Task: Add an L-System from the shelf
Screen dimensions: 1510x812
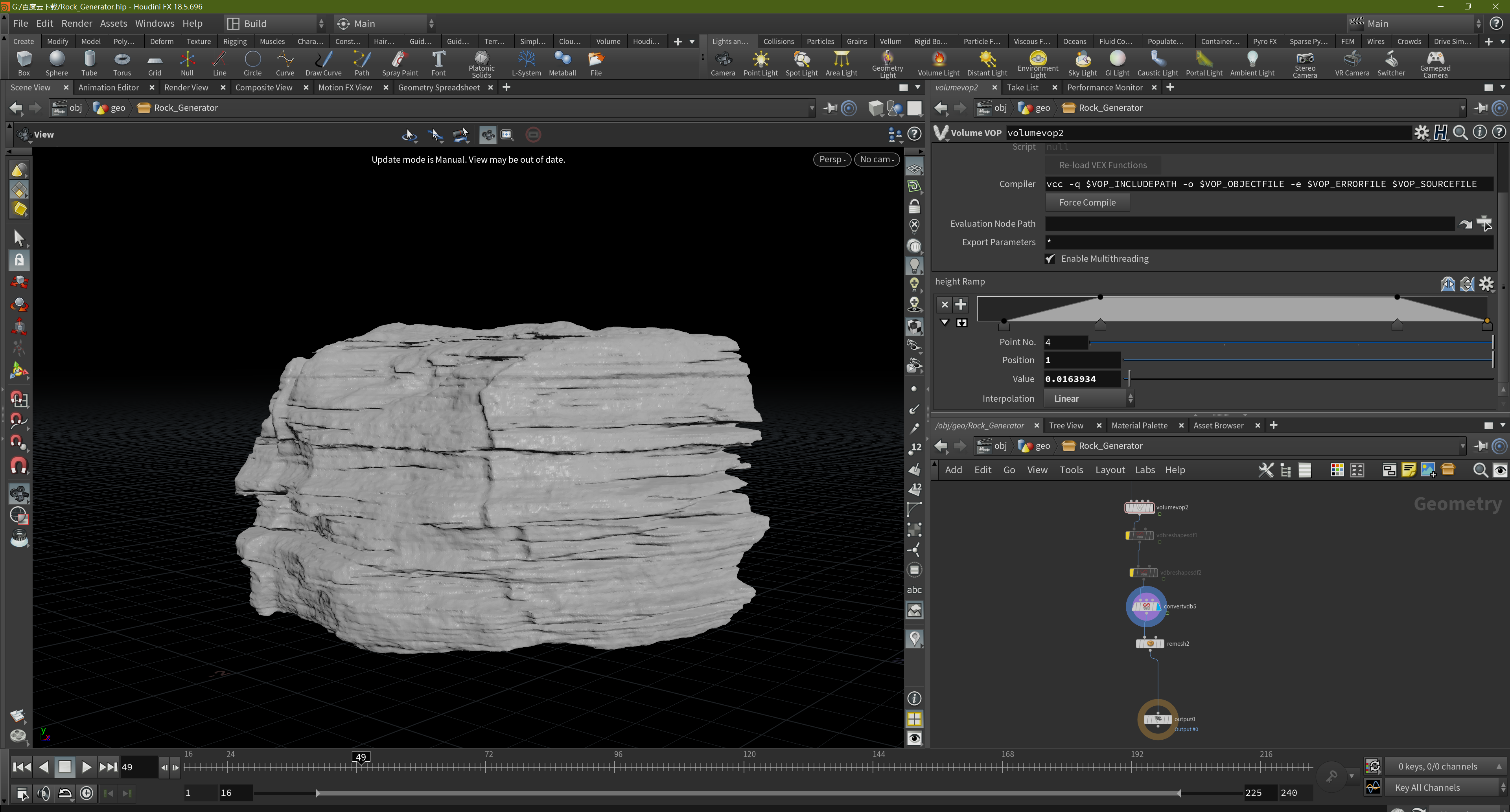Action: coord(526,63)
